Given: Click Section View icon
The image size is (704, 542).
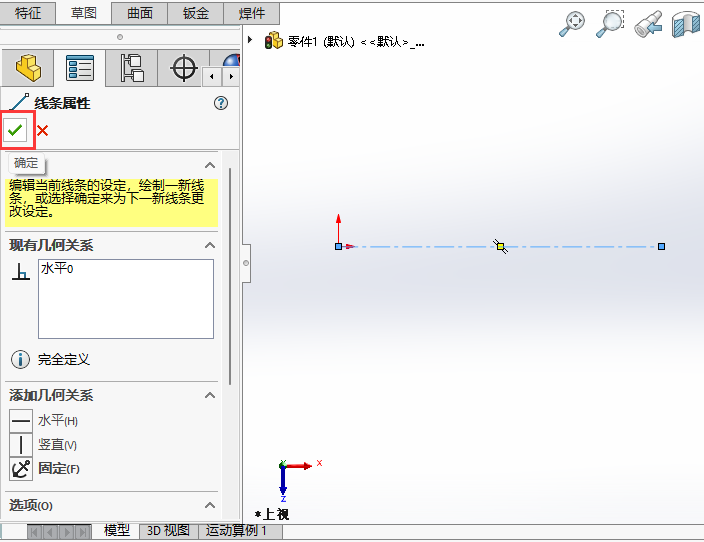Looking at the screenshot, I should [686, 24].
